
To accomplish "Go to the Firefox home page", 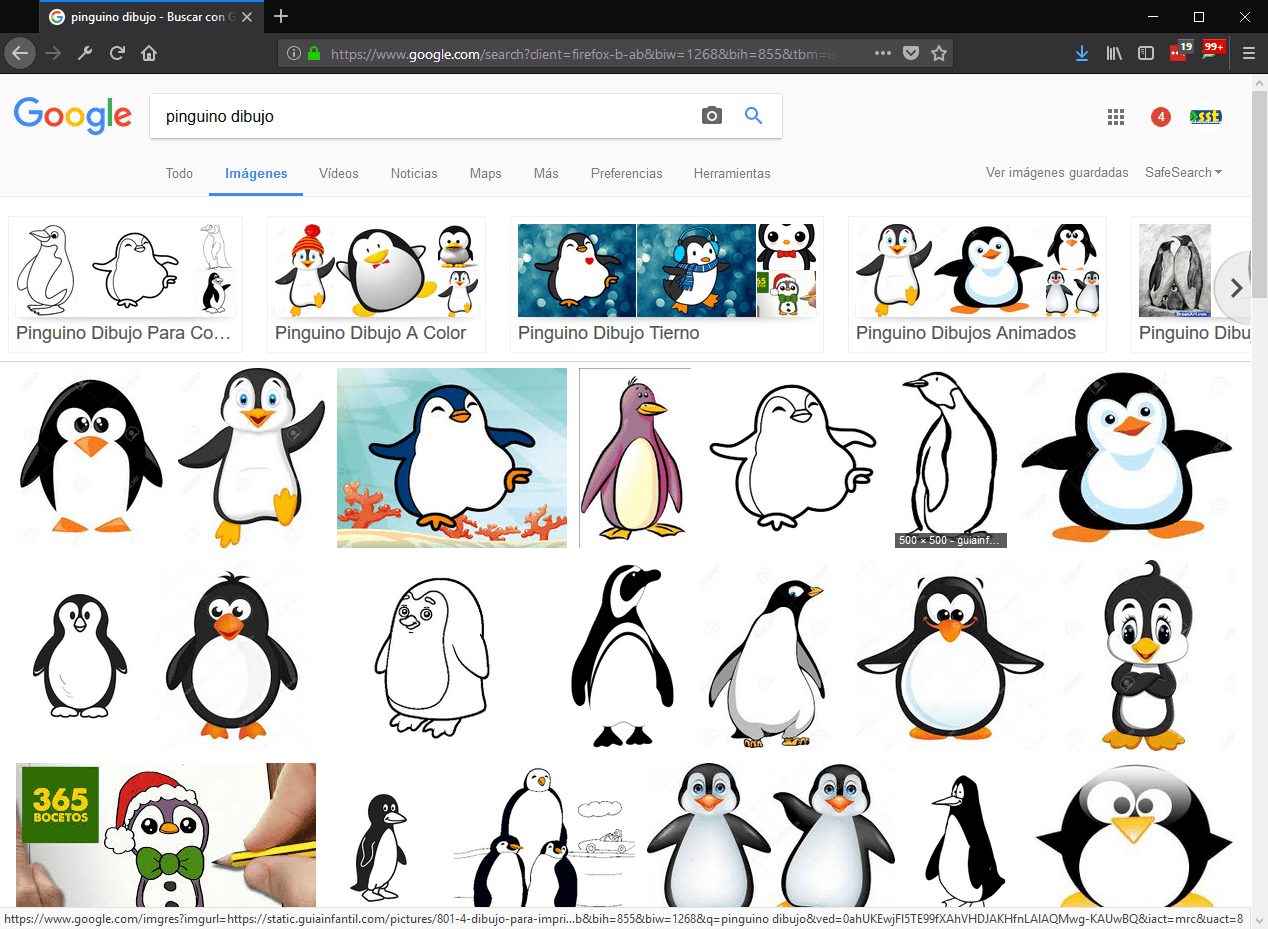I will 149,53.
